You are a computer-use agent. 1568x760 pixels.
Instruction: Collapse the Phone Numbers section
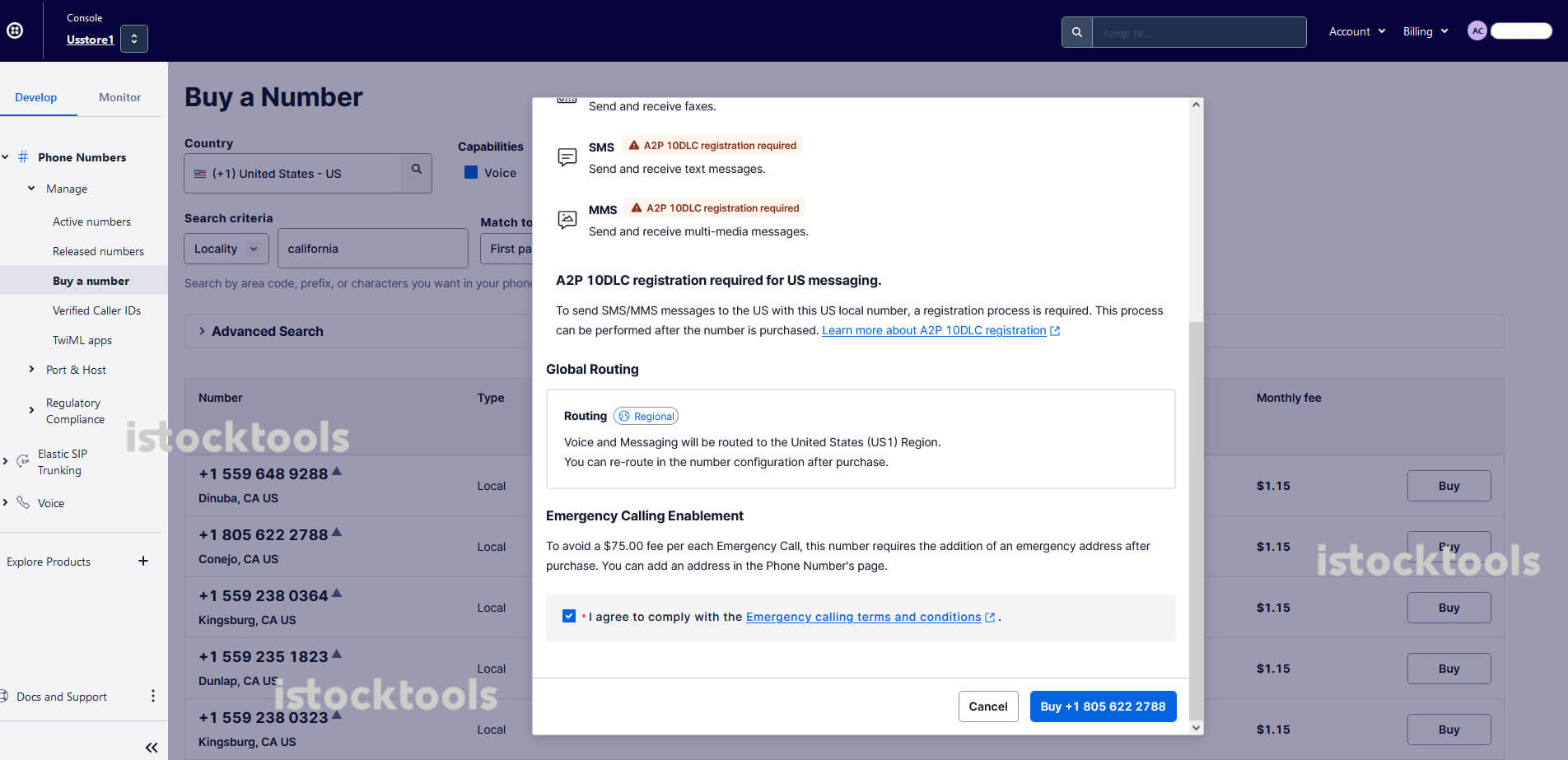click(6, 157)
